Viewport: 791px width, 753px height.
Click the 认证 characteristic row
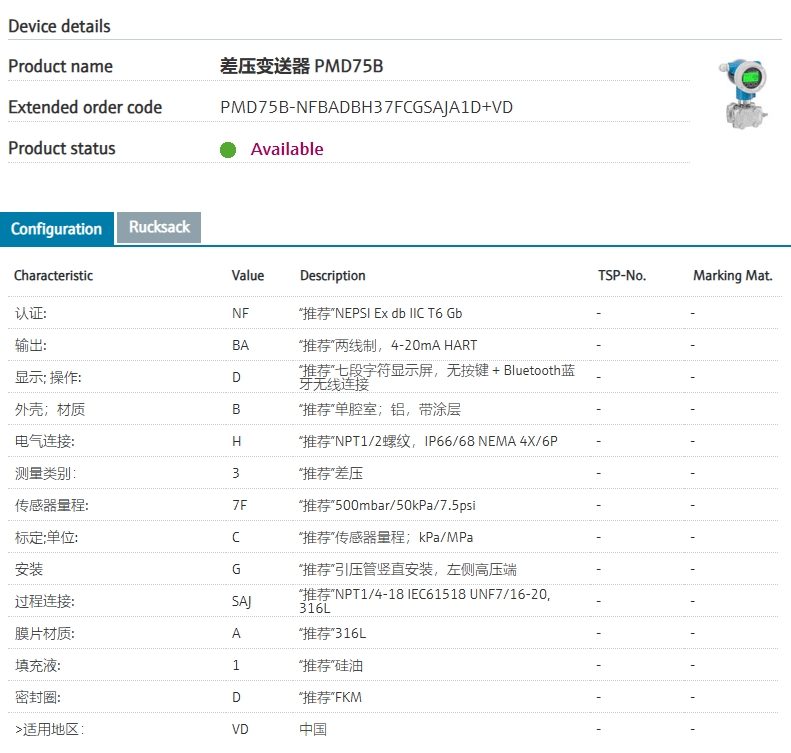31,313
